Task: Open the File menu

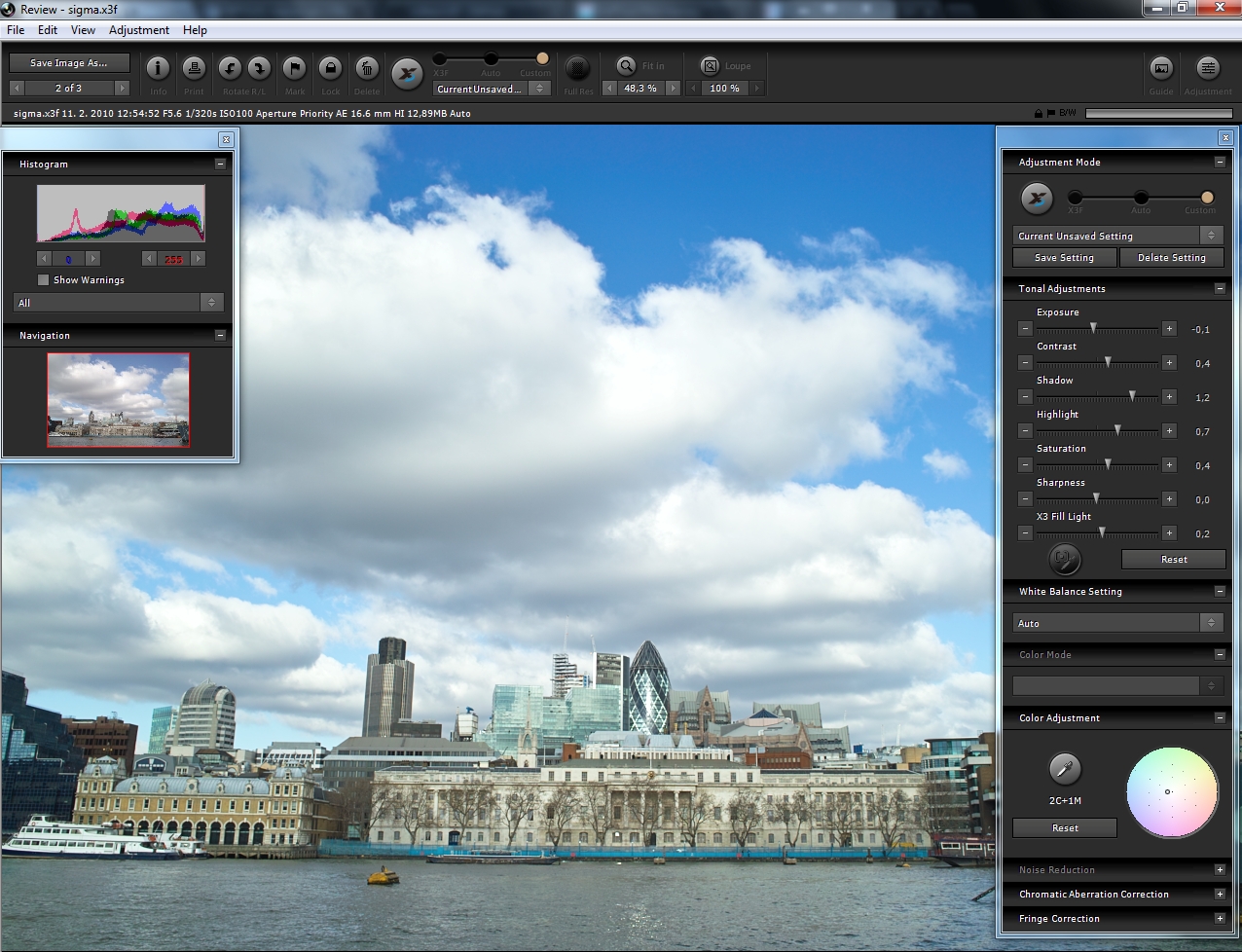Action: click(16, 30)
